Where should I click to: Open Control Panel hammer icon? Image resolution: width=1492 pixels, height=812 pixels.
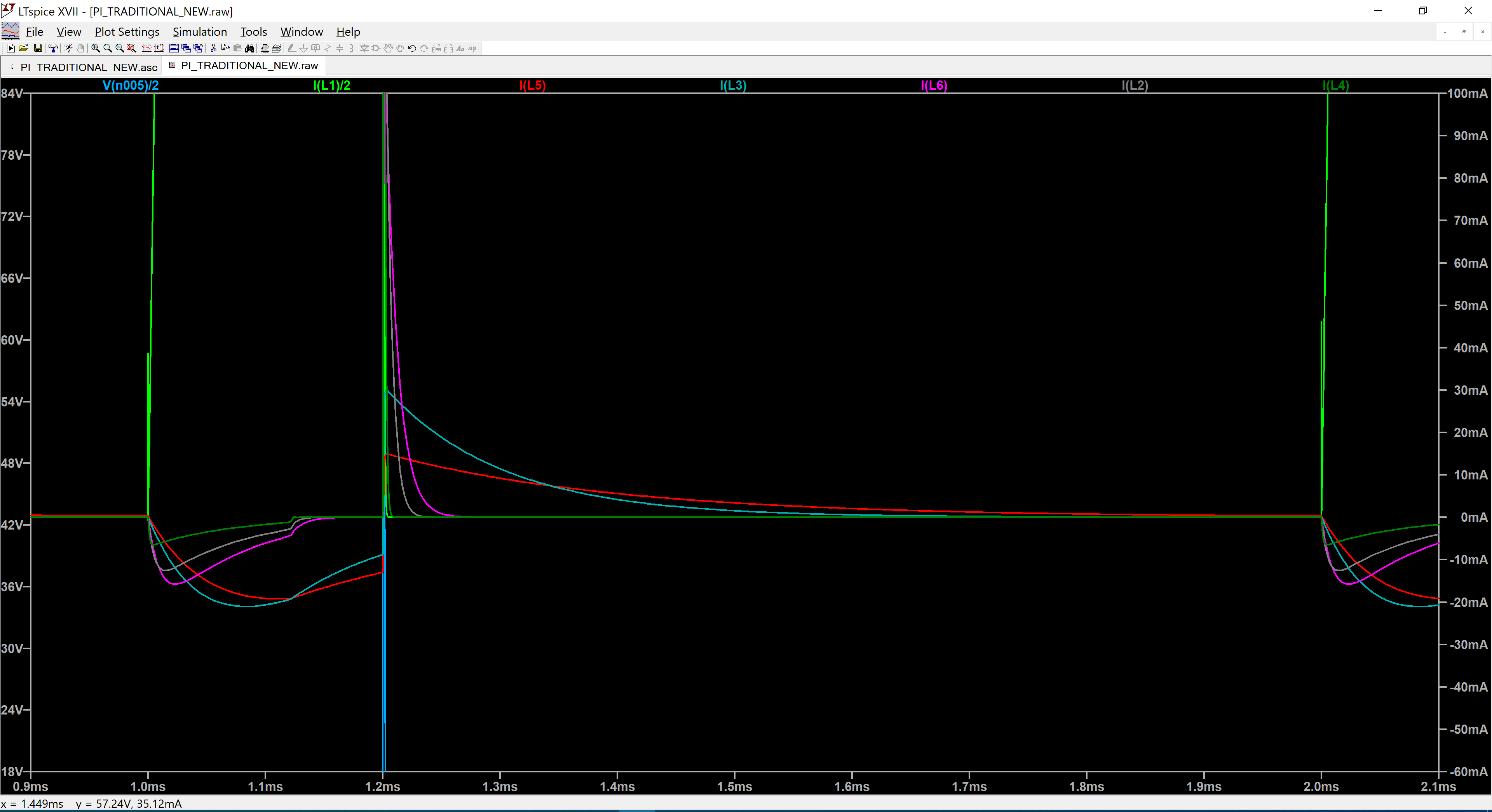coord(53,48)
